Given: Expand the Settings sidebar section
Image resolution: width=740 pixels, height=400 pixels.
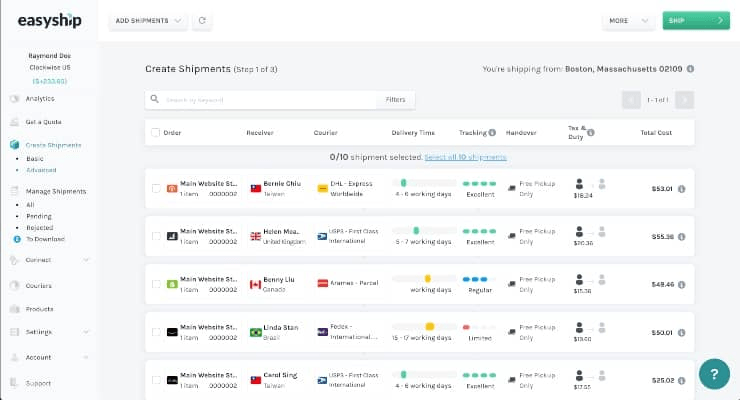Looking at the screenshot, I should pos(86,332).
